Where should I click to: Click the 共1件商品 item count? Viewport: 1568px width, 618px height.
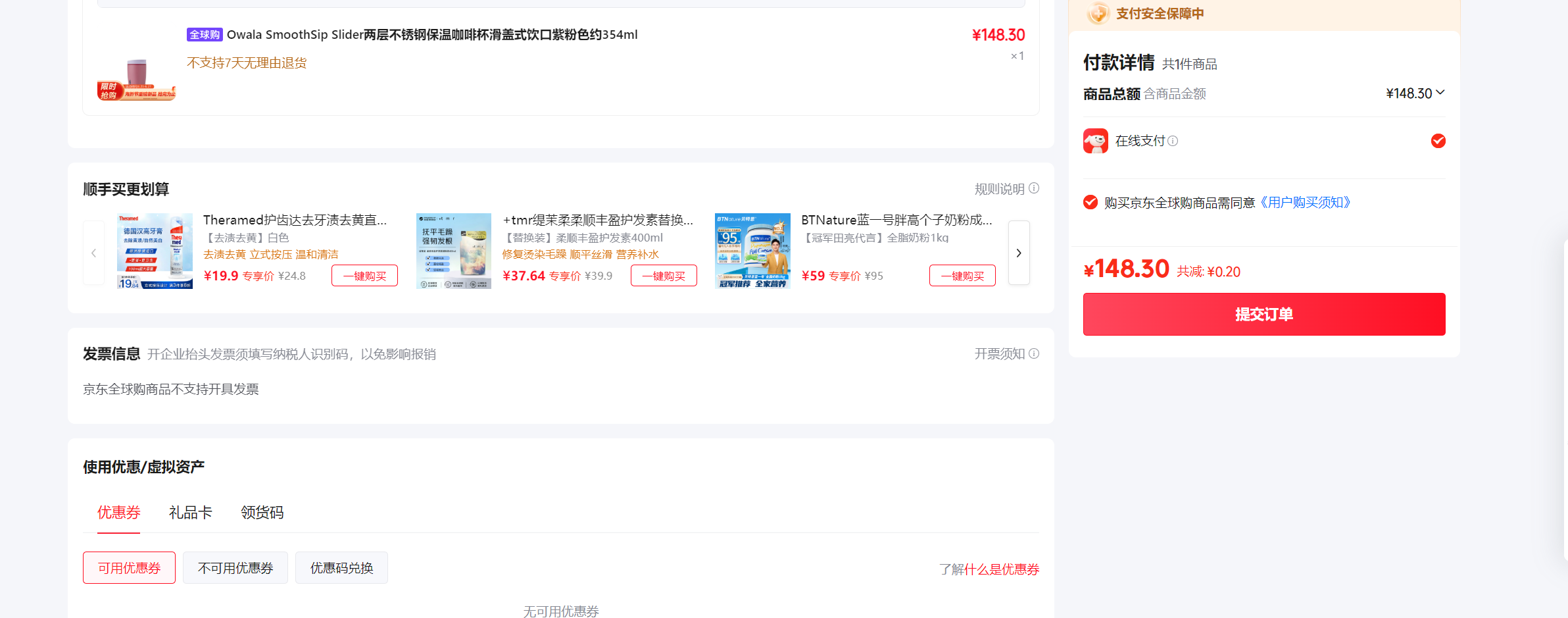[x=1190, y=64]
